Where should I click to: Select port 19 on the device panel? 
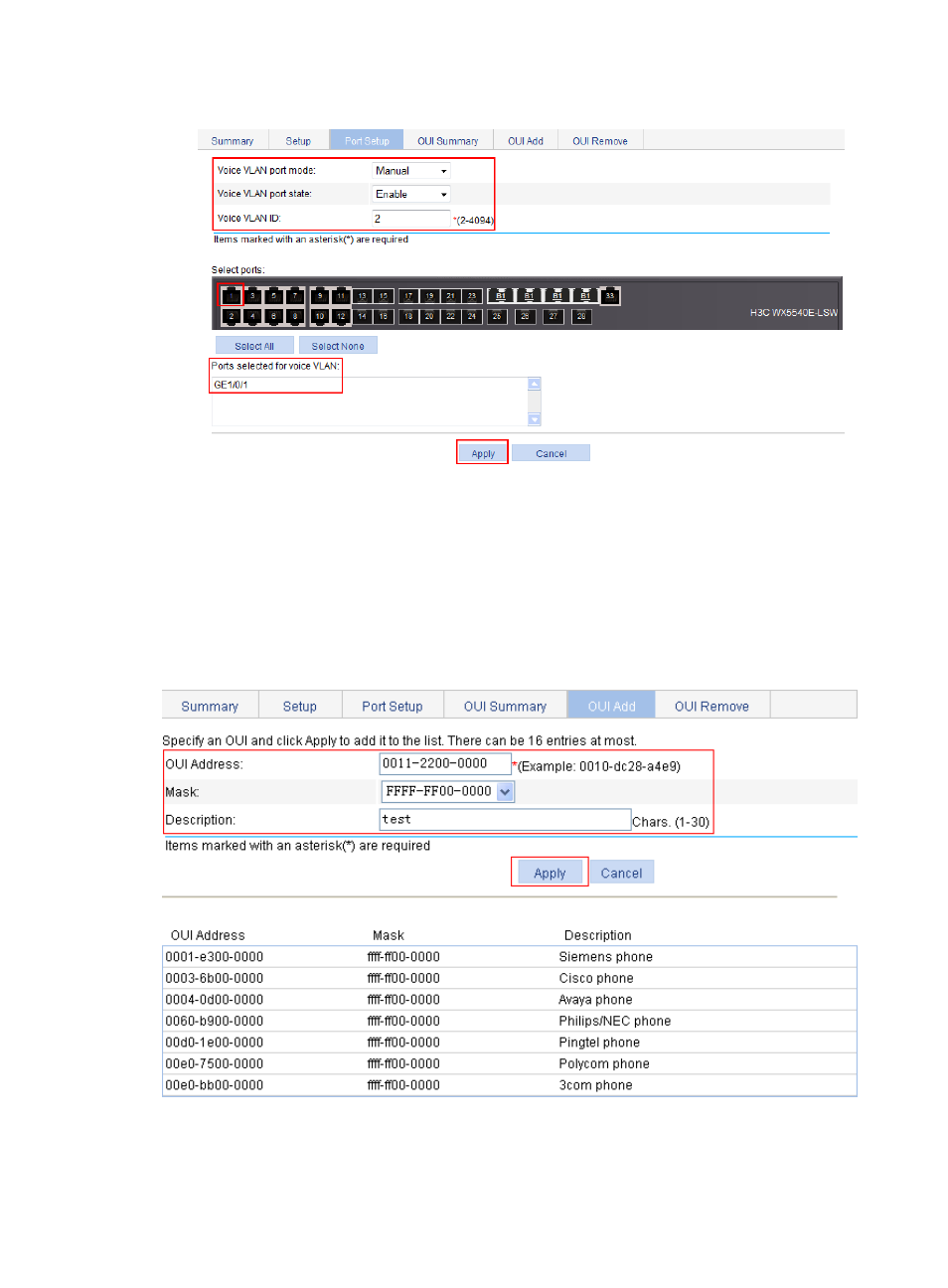click(429, 296)
